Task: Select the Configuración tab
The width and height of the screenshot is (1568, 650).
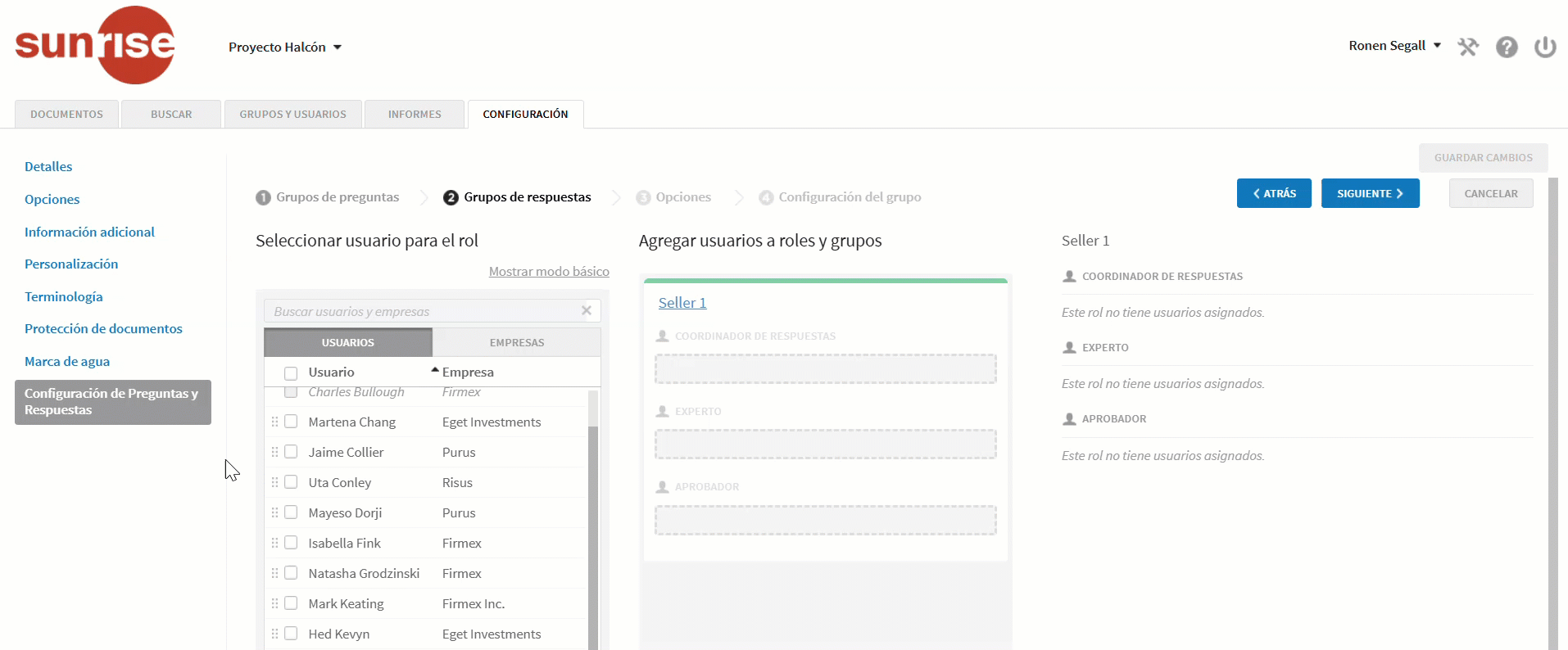Action: [x=525, y=115]
